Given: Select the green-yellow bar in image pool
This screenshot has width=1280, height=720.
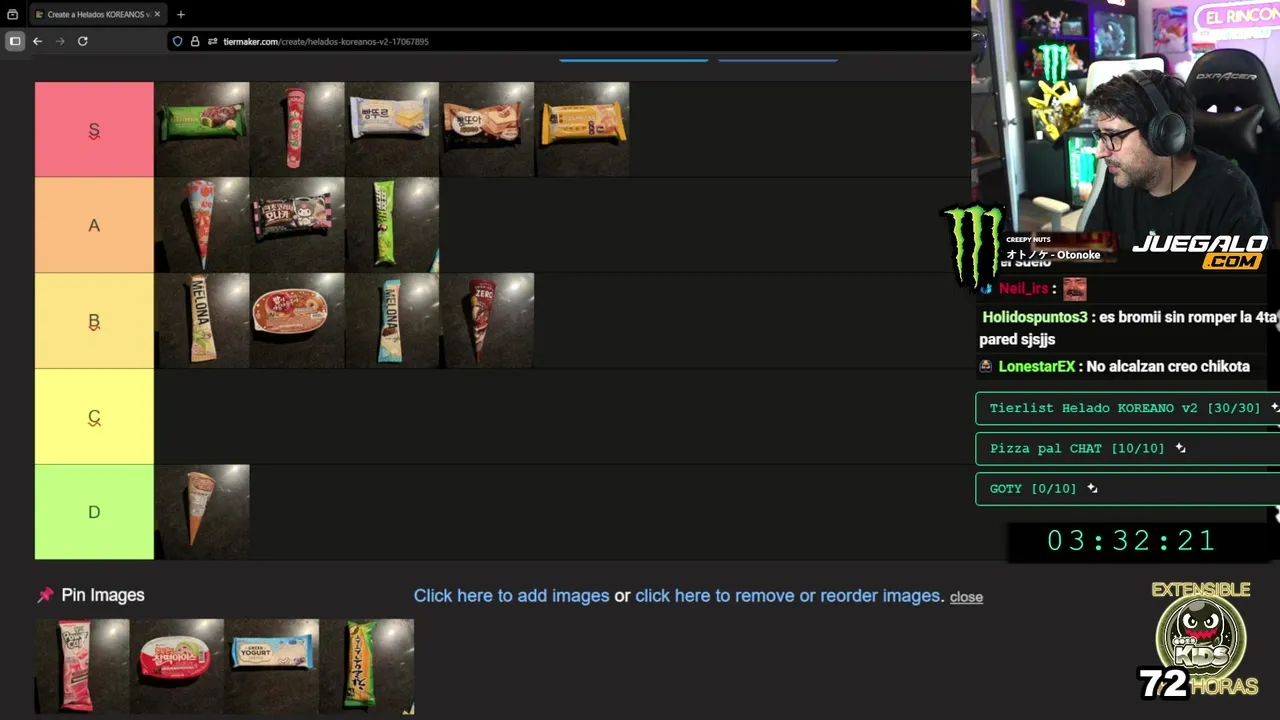Looking at the screenshot, I should [367, 666].
